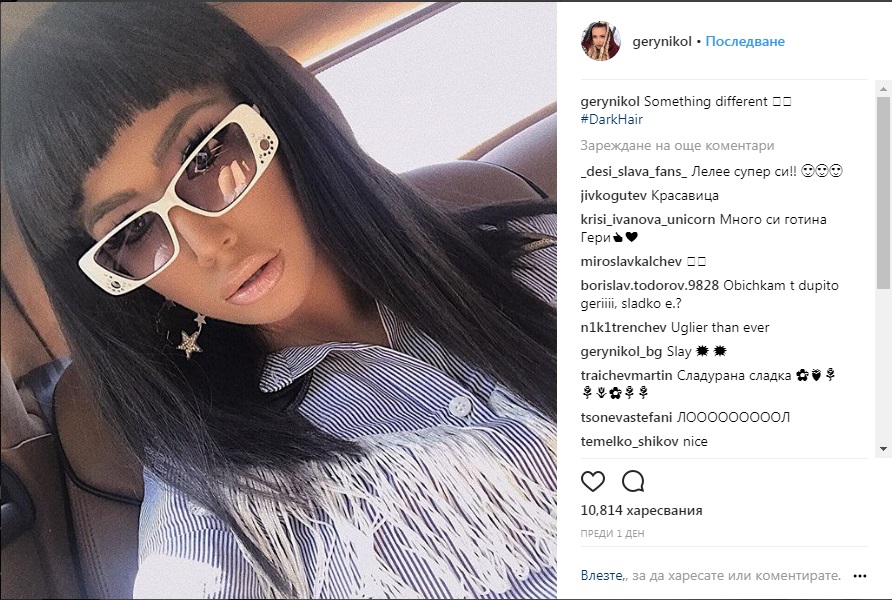Follow gerynikol via Последване link
This screenshot has width=892, height=600.
[x=745, y=42]
